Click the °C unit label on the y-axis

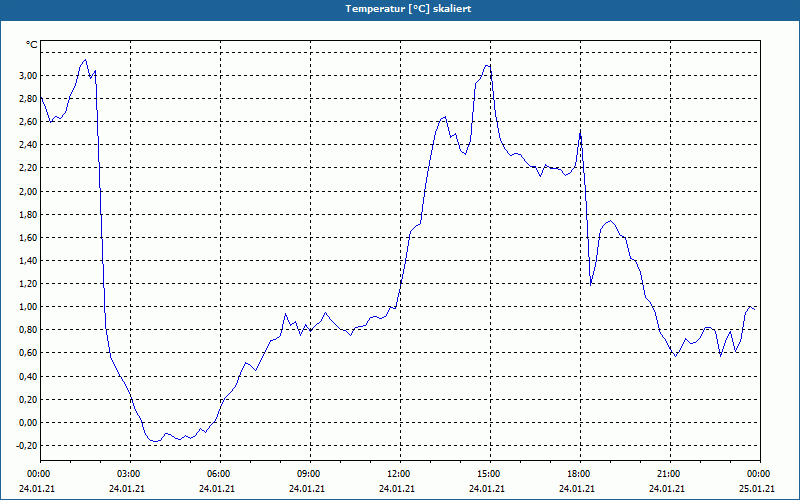pos(32,45)
